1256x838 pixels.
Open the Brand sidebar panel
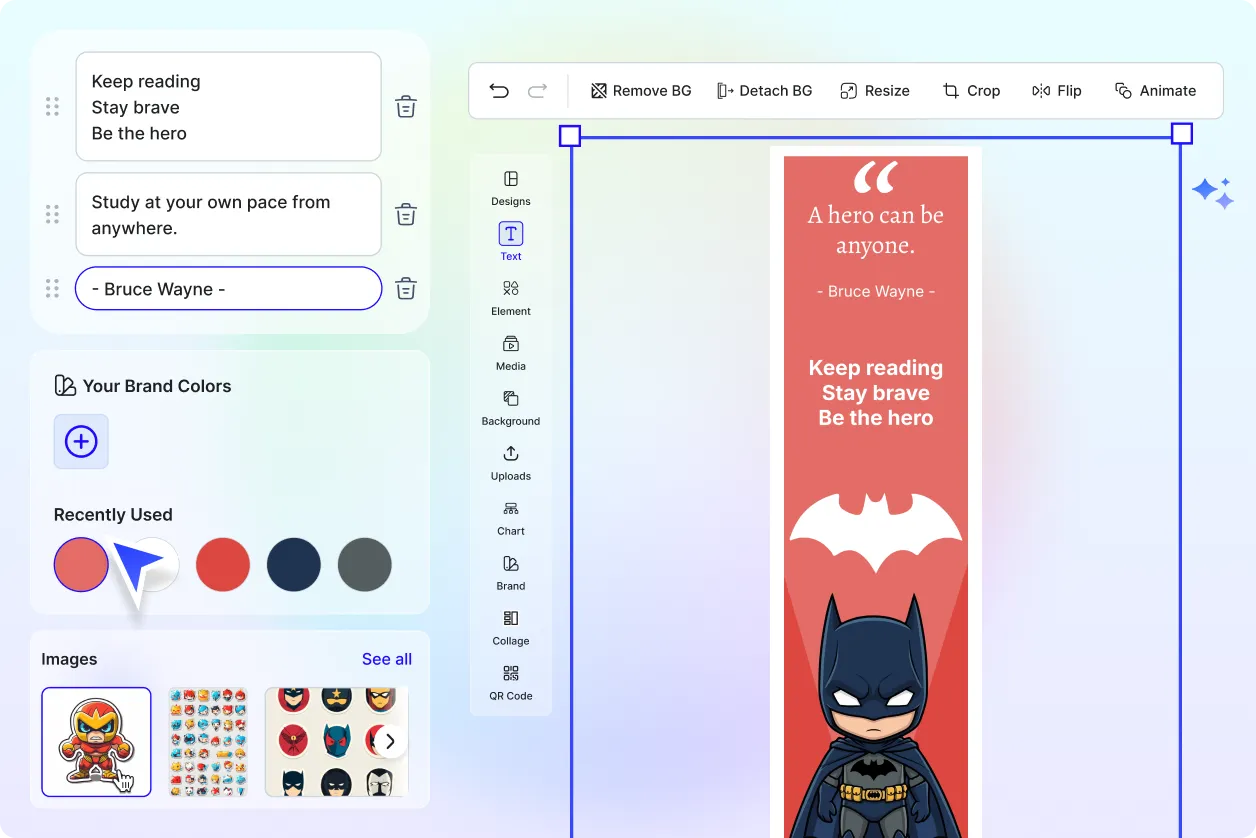point(511,573)
